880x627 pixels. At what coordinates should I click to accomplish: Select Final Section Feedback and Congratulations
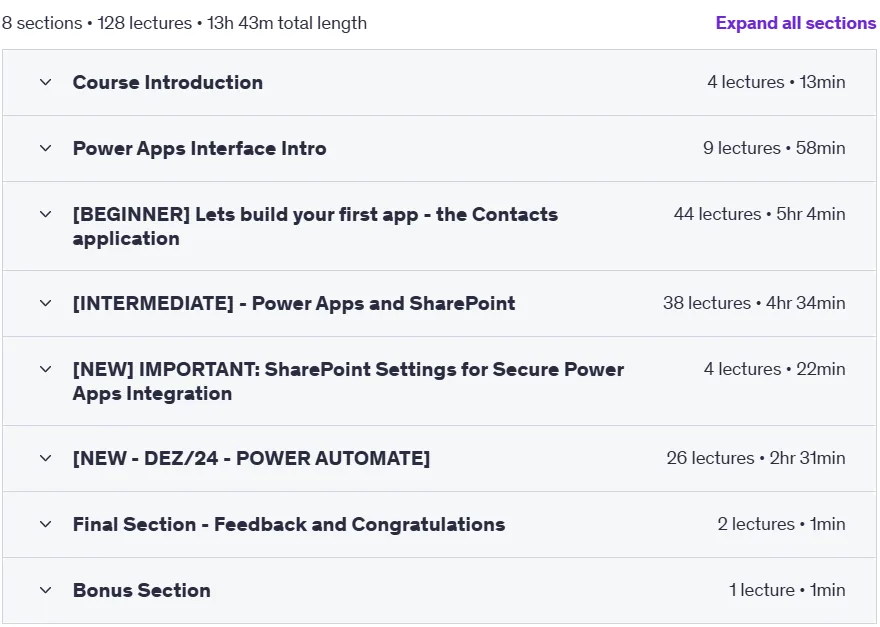[289, 525]
